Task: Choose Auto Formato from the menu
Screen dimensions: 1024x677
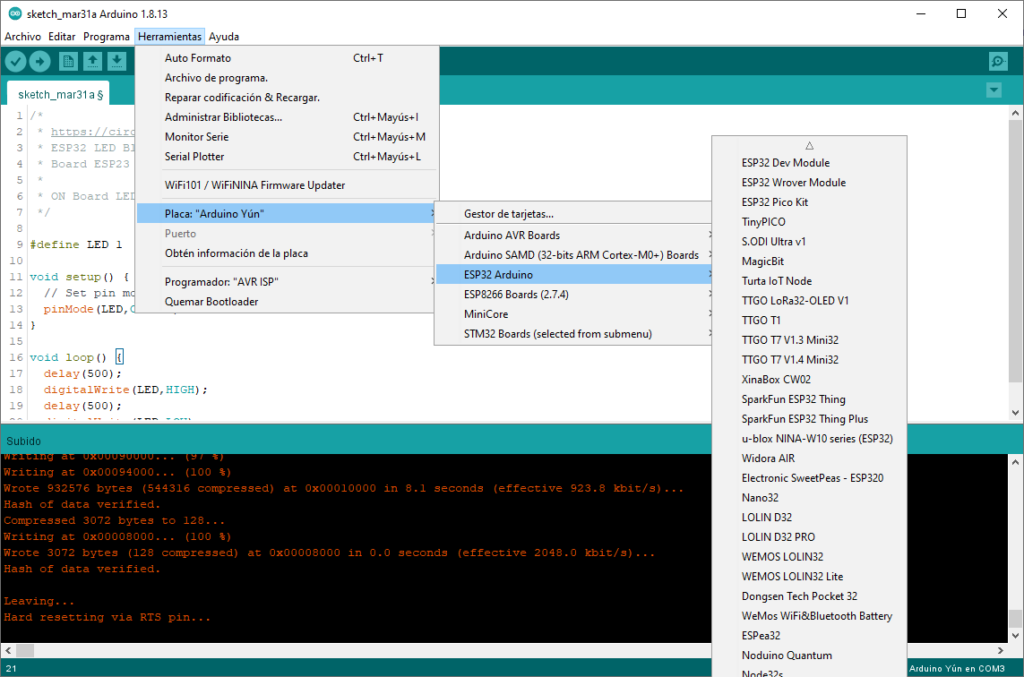Action: point(287,58)
